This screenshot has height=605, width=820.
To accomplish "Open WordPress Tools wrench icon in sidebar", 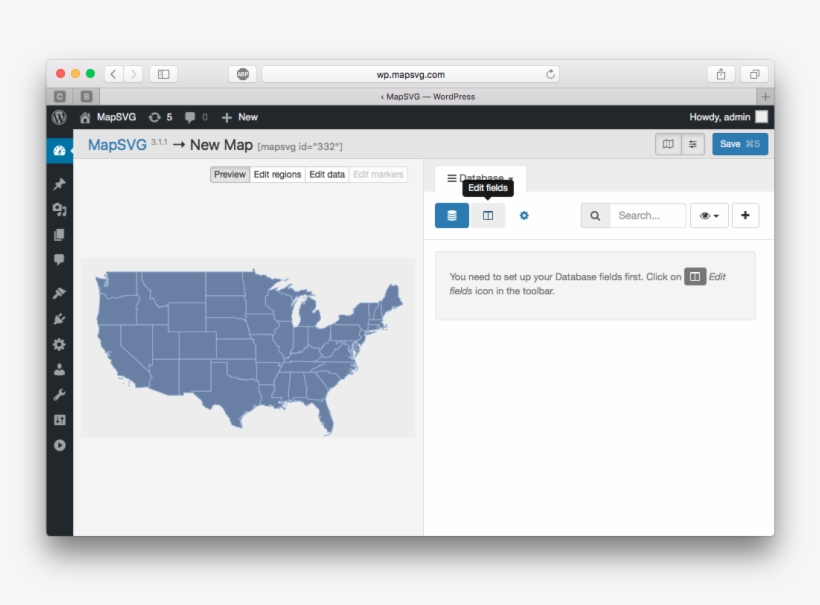I will pos(59,395).
